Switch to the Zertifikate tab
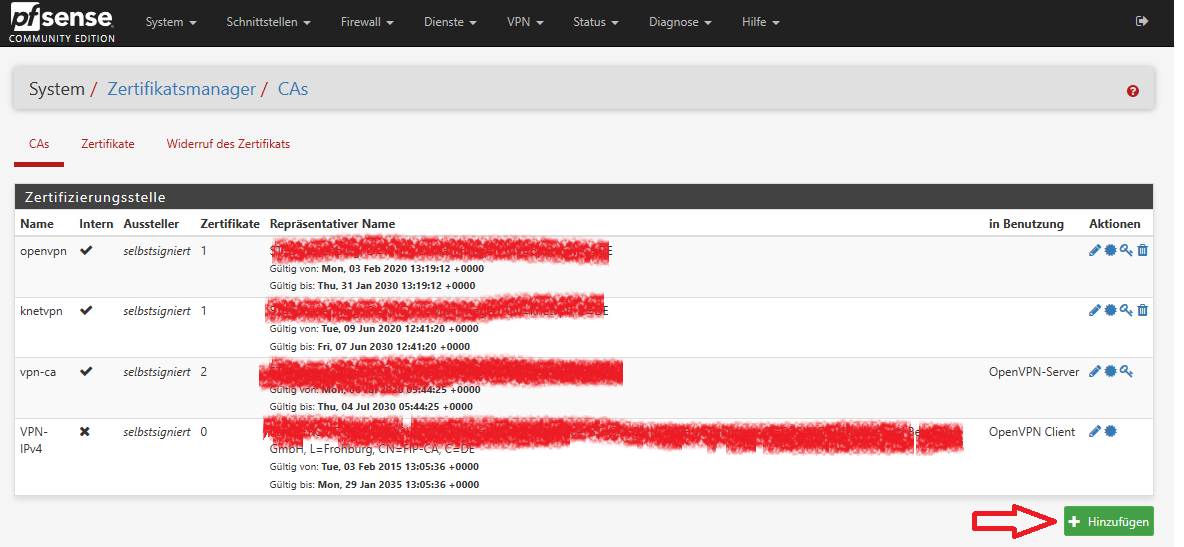Screen dimensions: 1184x547 pos(108,144)
